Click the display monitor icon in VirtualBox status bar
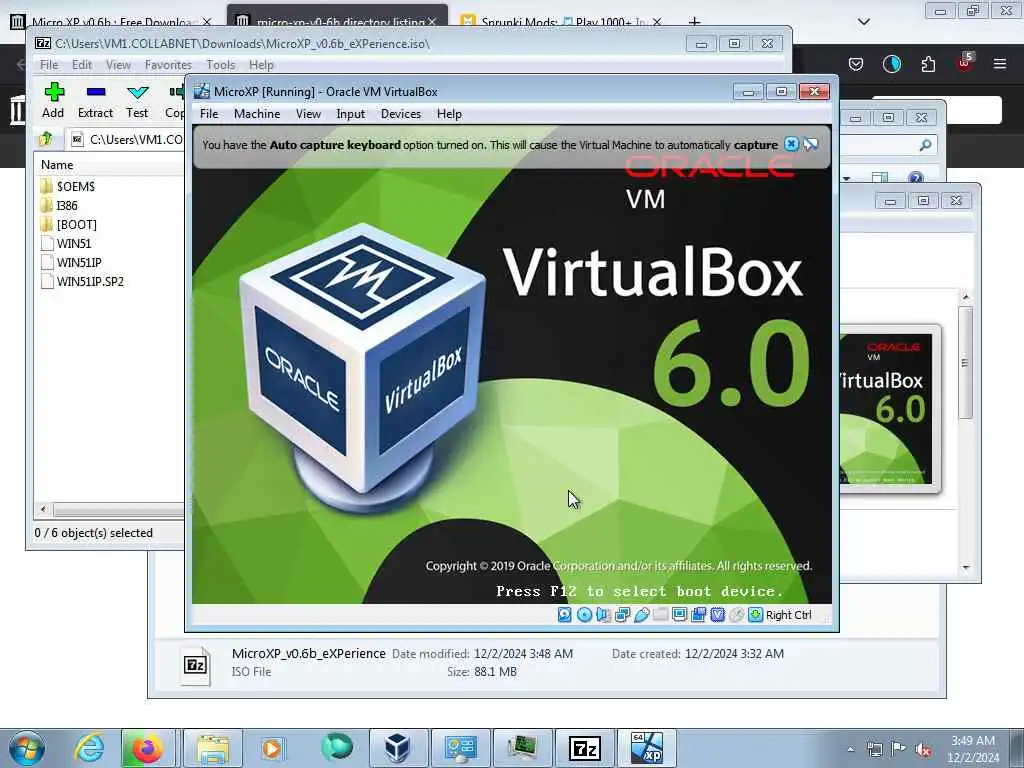 point(679,615)
